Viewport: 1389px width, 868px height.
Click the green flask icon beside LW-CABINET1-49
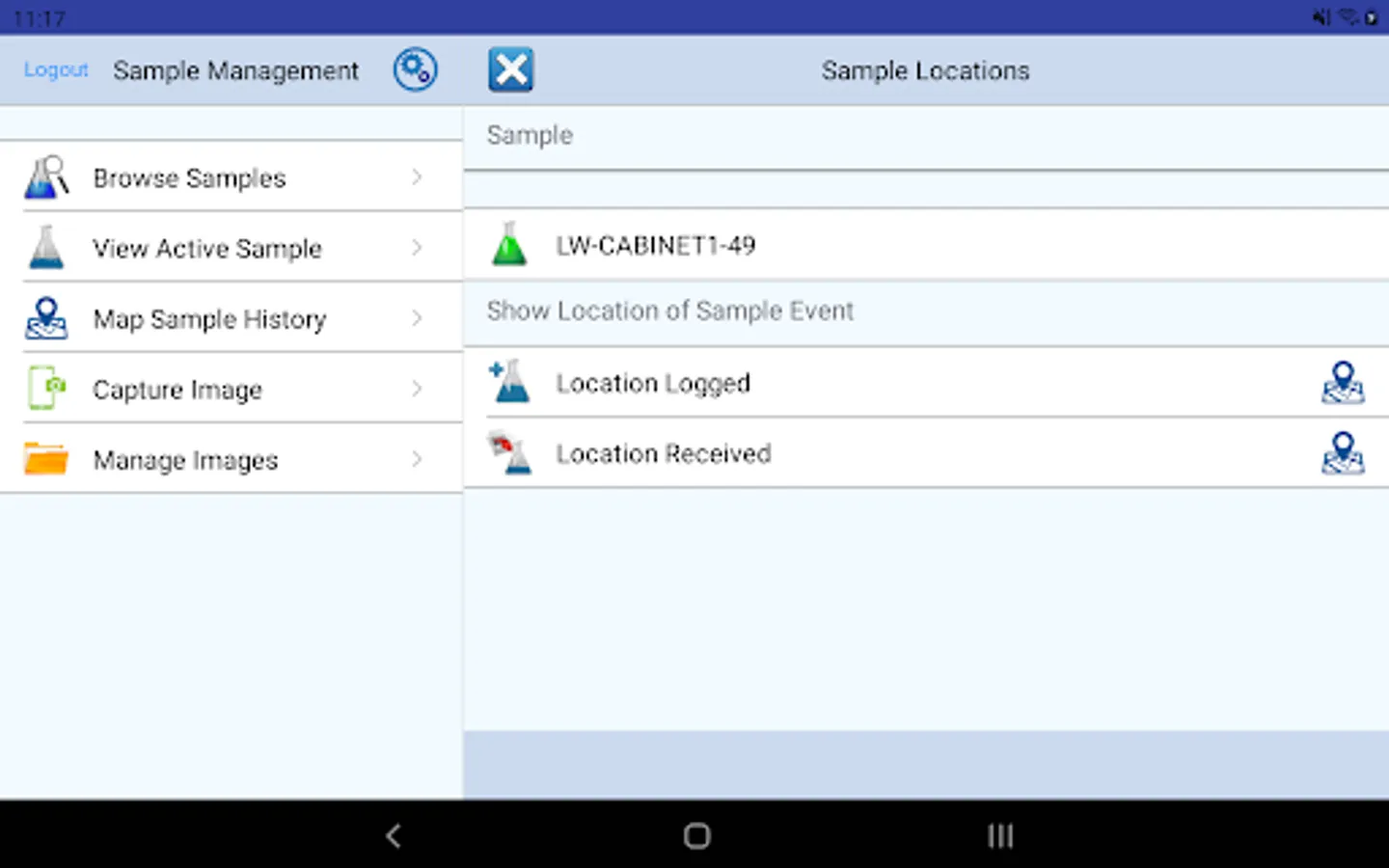click(x=510, y=245)
